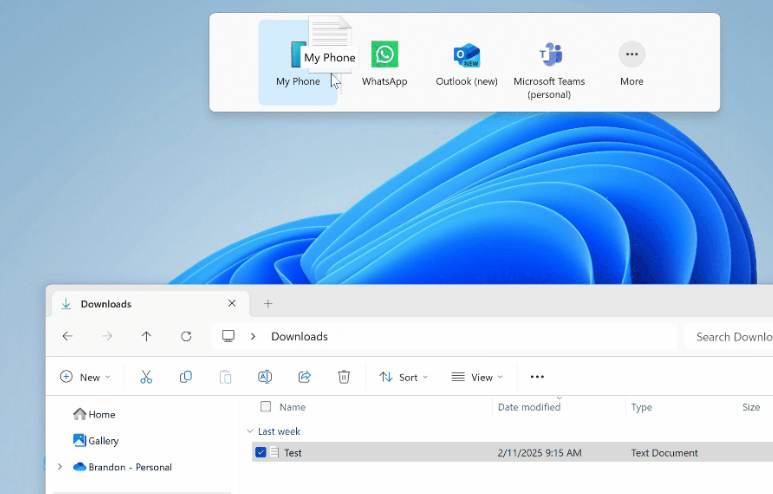The width and height of the screenshot is (773, 494).
Task: Click the Paste toolbar icon
Action: (x=225, y=377)
